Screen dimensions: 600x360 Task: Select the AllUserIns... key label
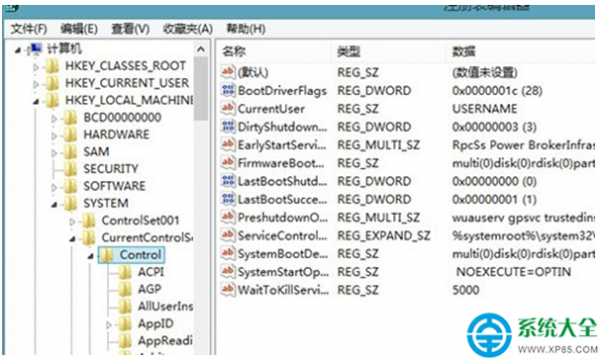tap(165, 306)
